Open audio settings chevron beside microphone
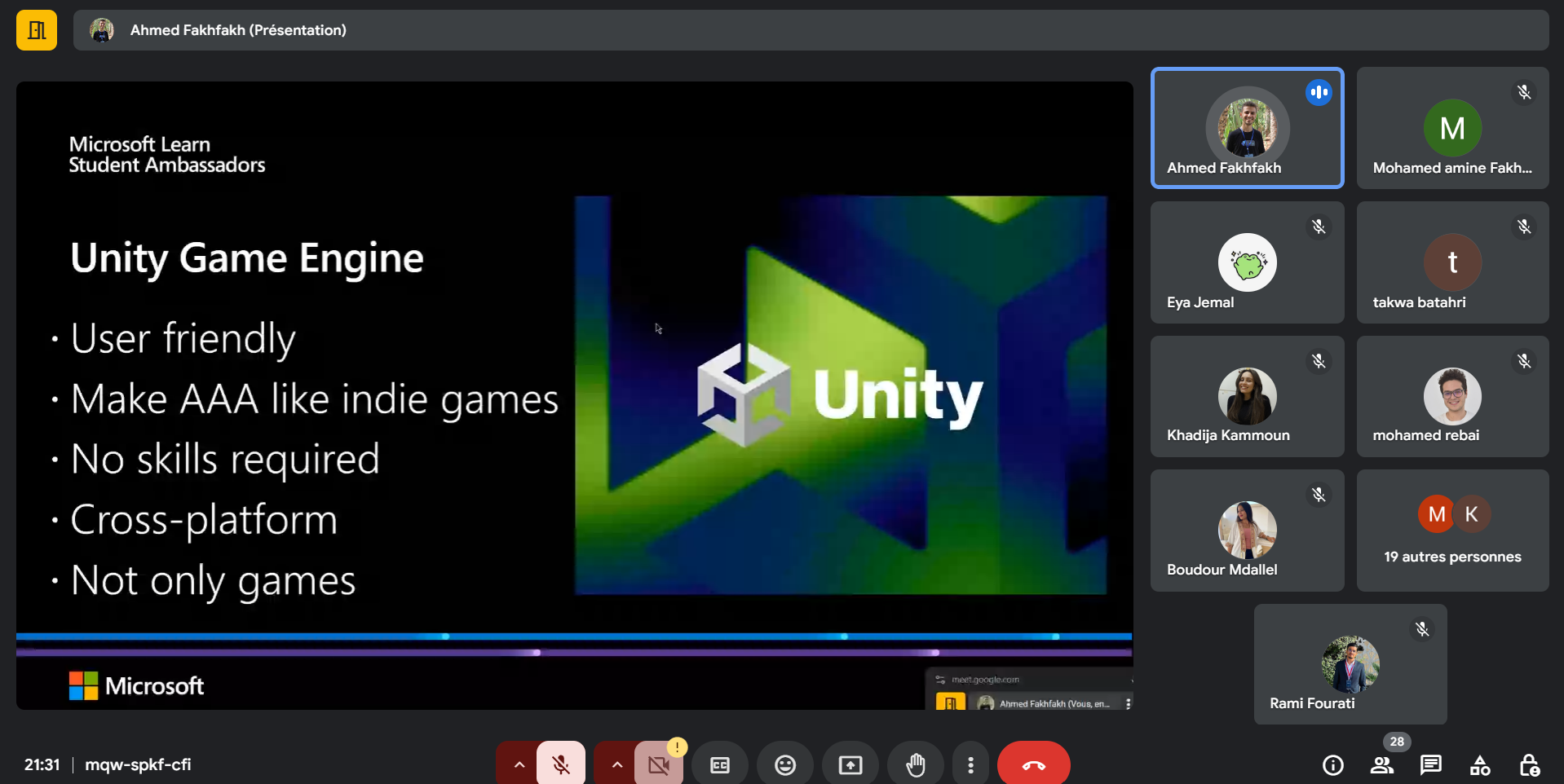 519,764
